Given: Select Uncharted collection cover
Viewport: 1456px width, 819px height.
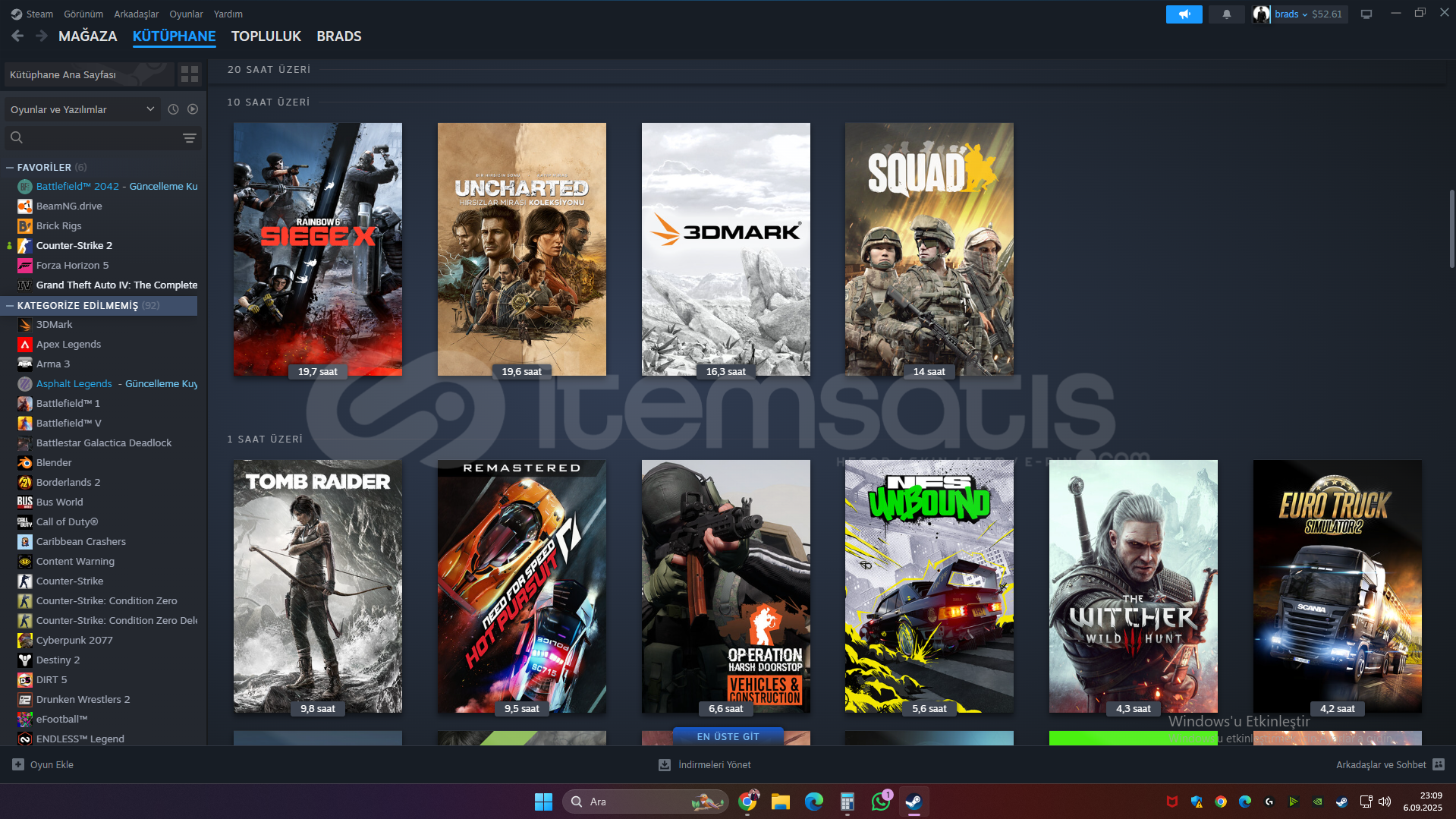Looking at the screenshot, I should 522,249.
